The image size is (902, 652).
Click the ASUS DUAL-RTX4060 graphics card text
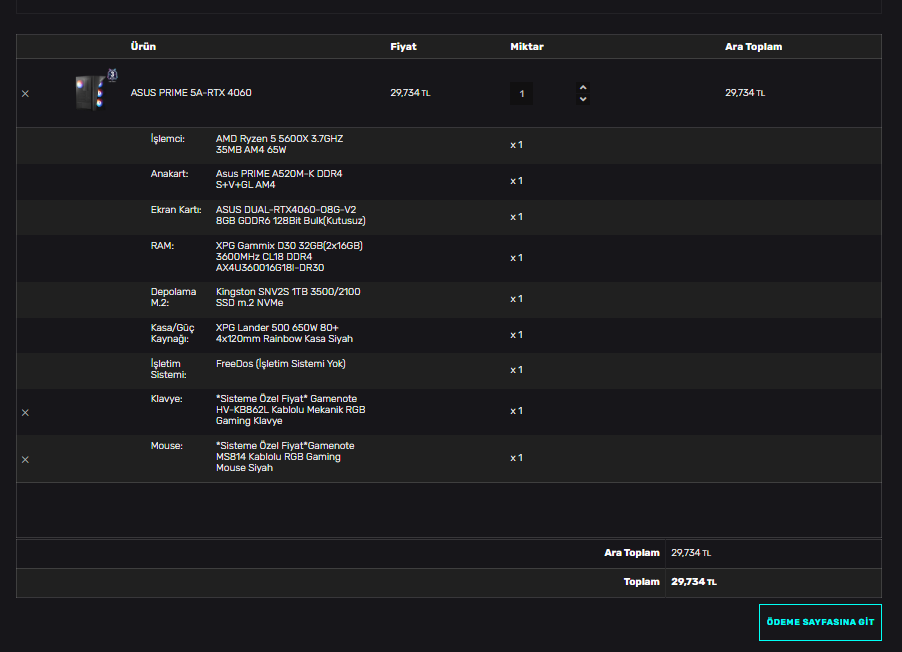click(x=291, y=215)
